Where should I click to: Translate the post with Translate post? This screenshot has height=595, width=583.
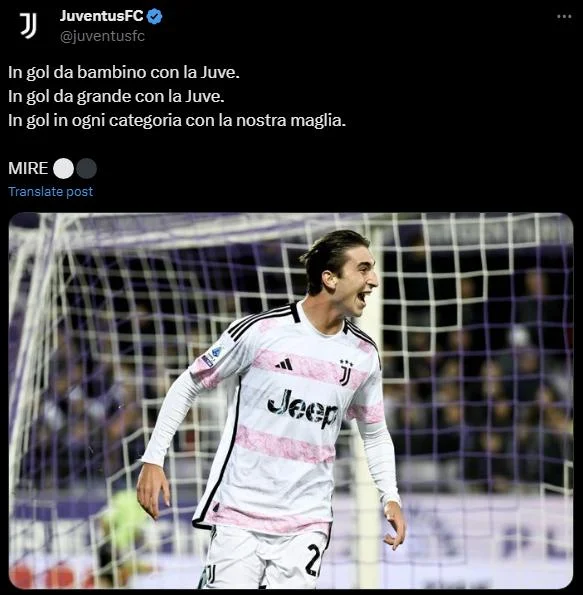pyautogui.click(x=50, y=192)
